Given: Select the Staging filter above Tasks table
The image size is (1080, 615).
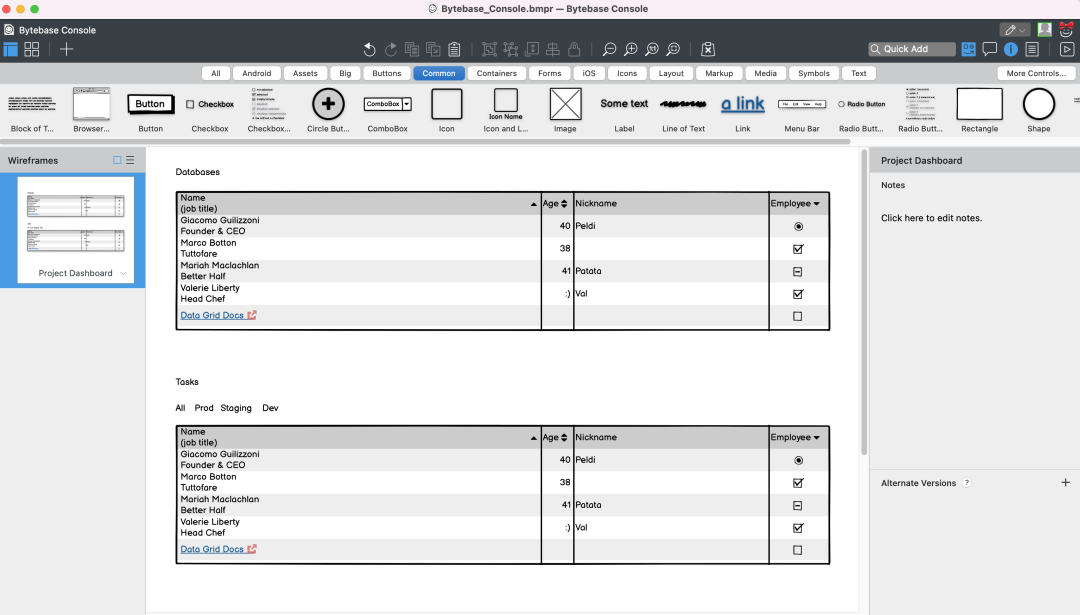Looking at the screenshot, I should pos(236,408).
